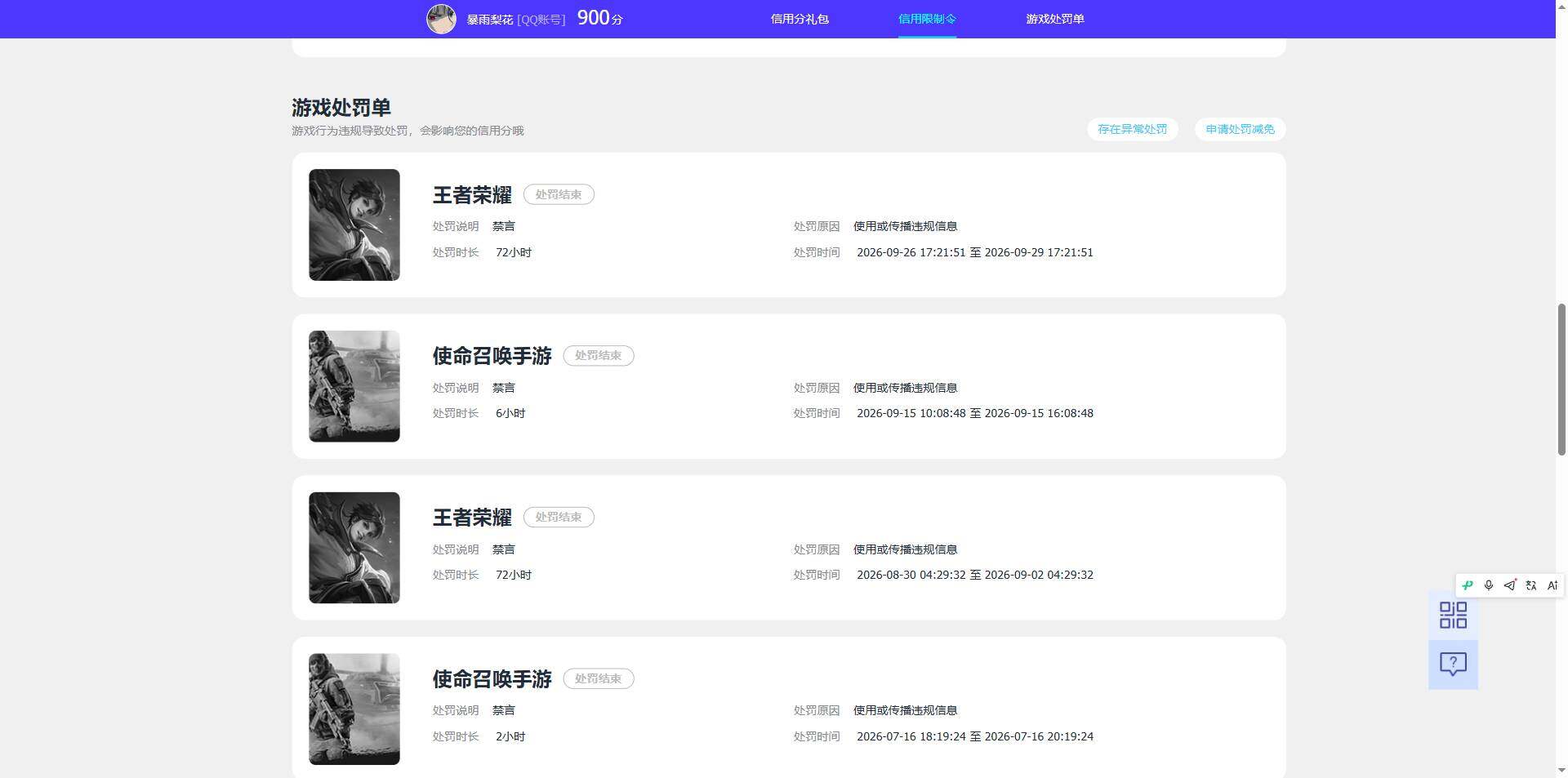The height and width of the screenshot is (778, 1568).
Task: Click the 游戏处罚单 section heading
Action: [x=341, y=107]
